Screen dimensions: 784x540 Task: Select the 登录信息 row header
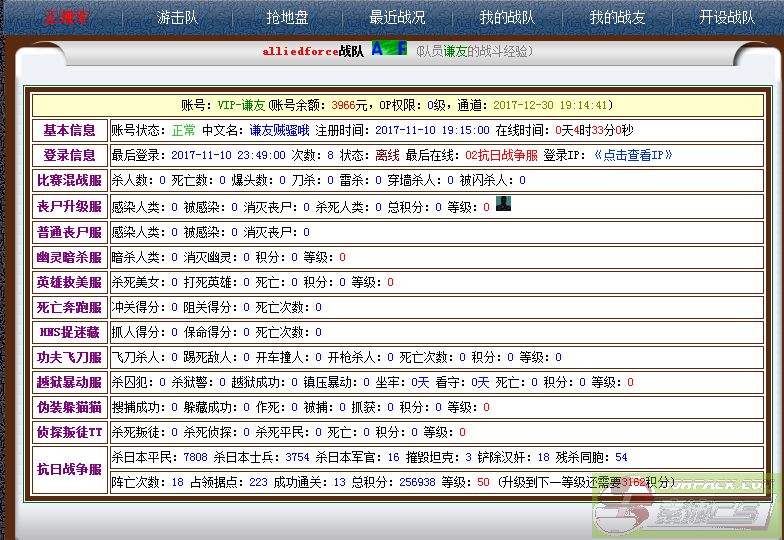pos(69,155)
